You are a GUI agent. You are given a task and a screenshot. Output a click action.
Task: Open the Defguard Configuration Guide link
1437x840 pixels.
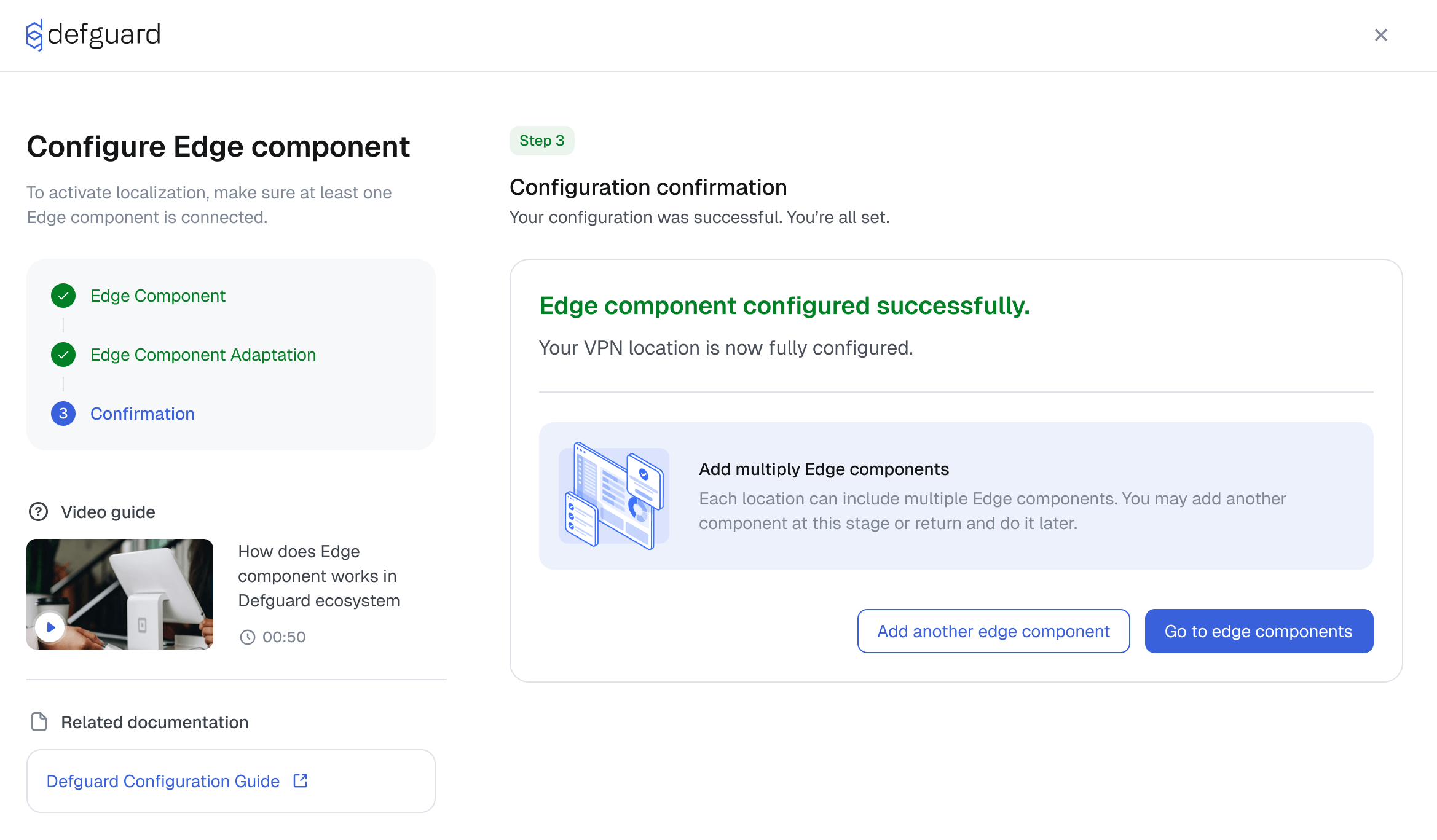pyautogui.click(x=163, y=781)
